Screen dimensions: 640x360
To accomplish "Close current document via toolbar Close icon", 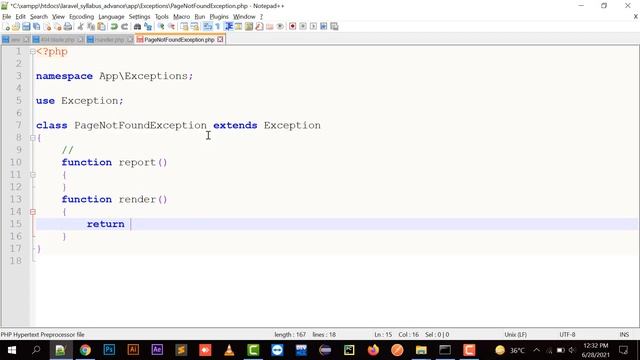I will 47,27.
